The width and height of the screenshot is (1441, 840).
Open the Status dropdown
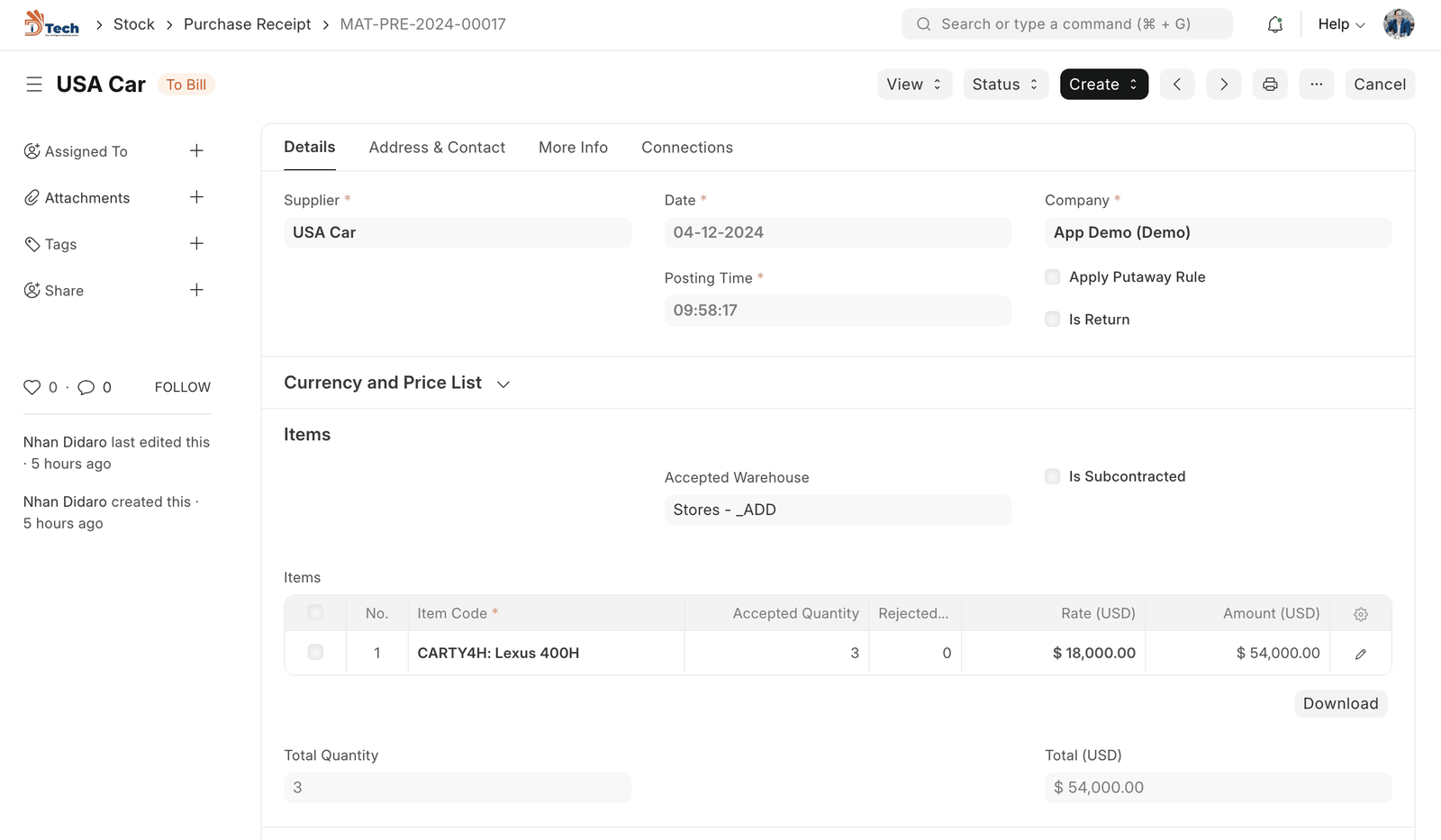[x=1005, y=84]
